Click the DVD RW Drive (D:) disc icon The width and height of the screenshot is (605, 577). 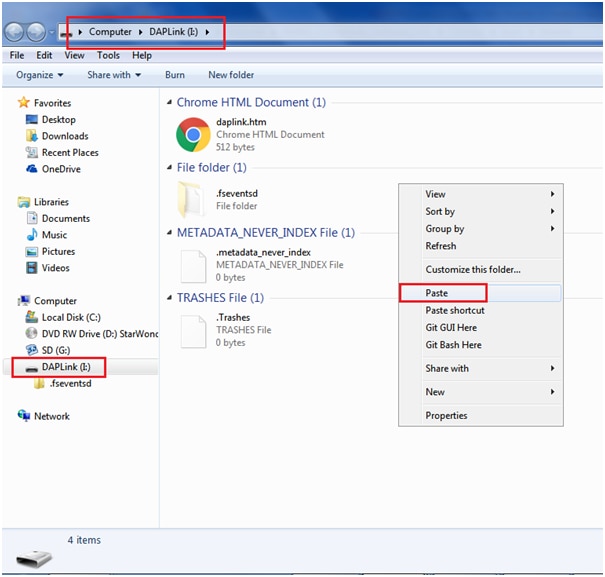(31, 333)
